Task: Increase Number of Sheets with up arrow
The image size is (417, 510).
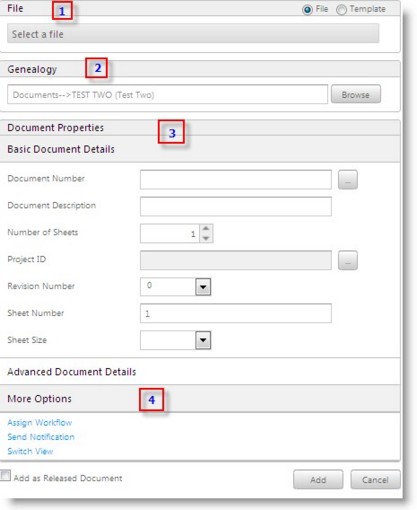Action: [x=206, y=229]
